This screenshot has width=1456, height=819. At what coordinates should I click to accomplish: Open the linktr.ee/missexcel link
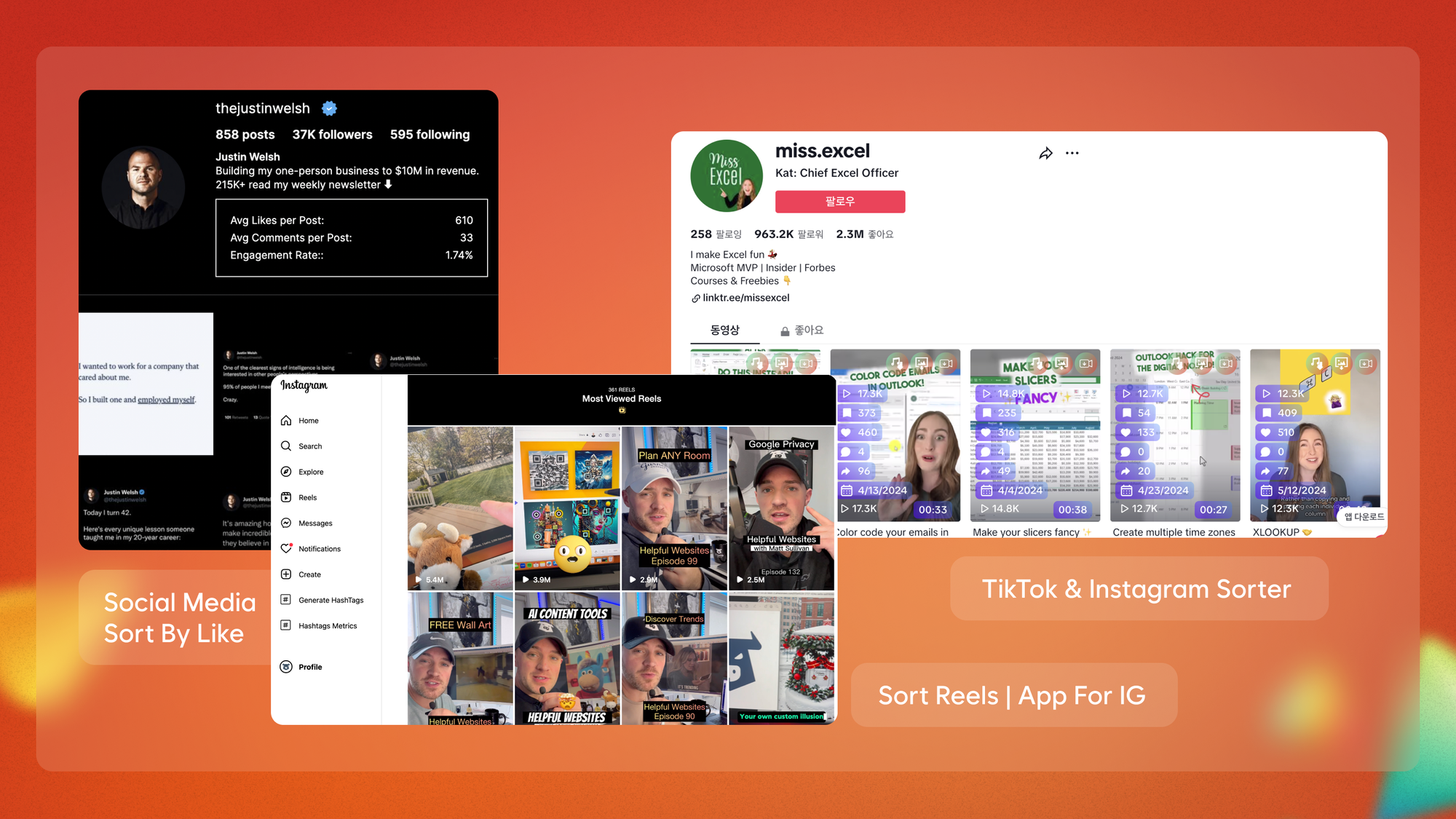click(x=745, y=298)
